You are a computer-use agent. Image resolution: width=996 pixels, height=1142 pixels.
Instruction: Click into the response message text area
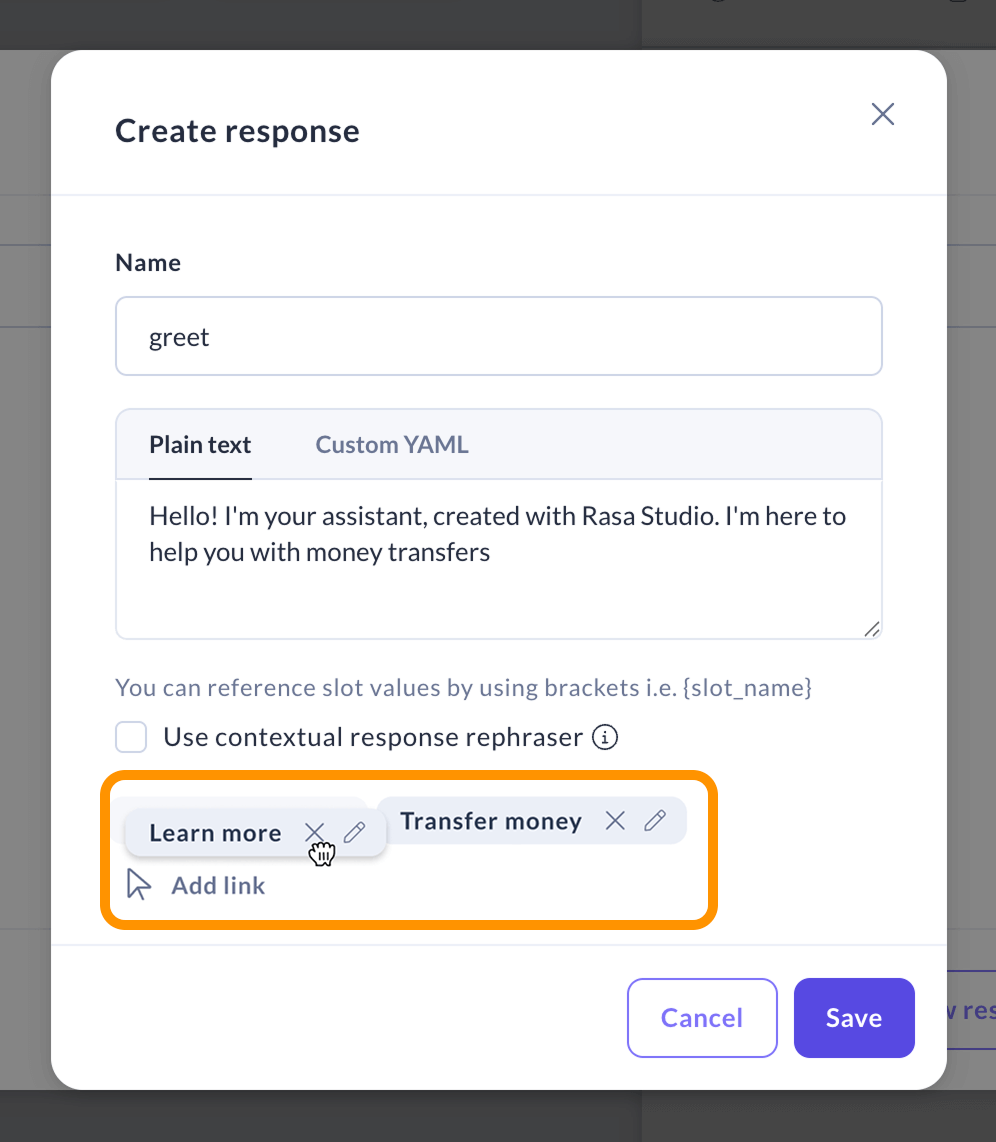coord(498,580)
